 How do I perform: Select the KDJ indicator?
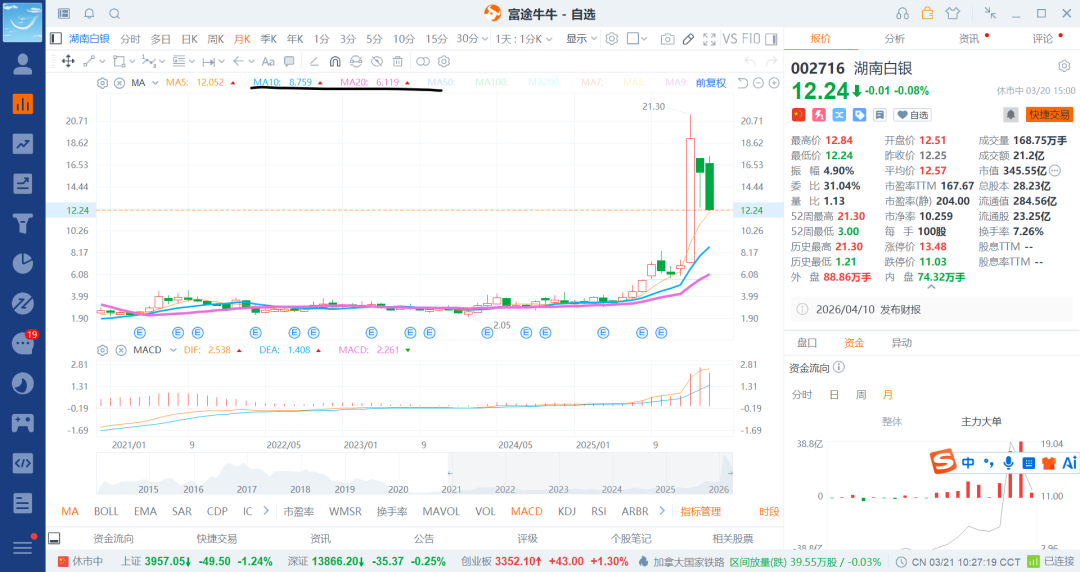(567, 511)
